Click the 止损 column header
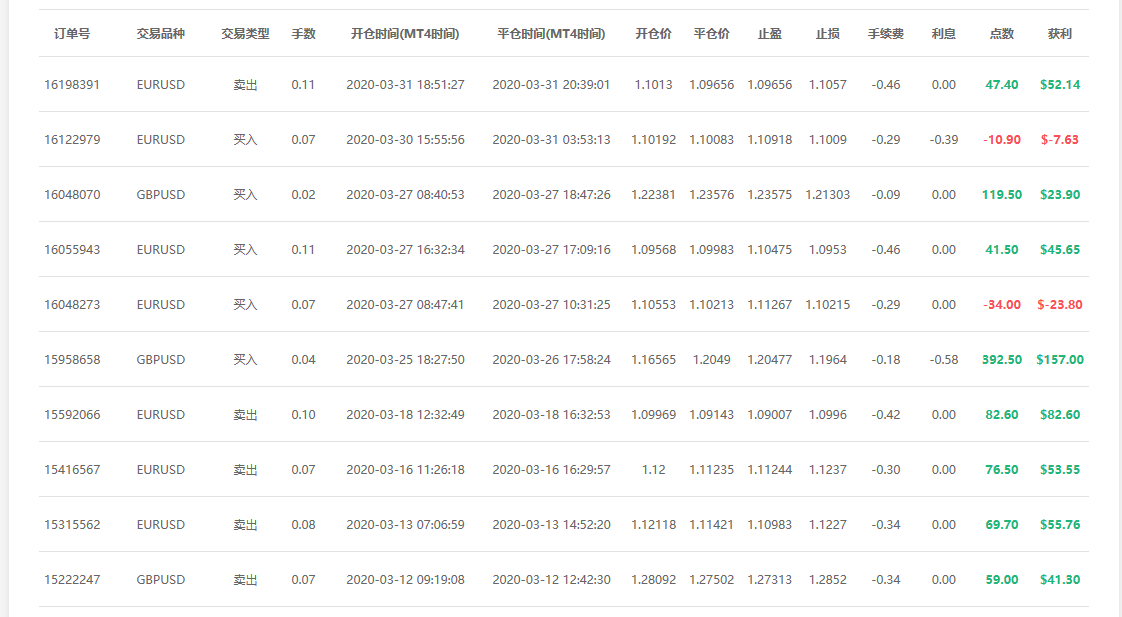Viewport: 1122px width, 617px height. pos(827,34)
